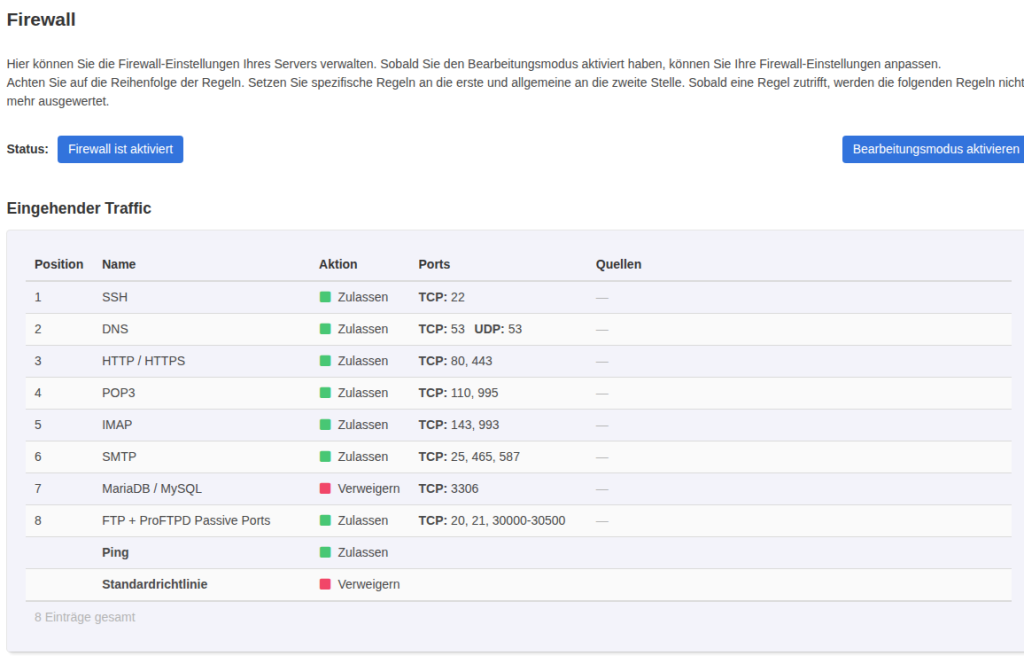Click the red square in Standardrichtlinie row
1024x656 pixels.
tap(325, 584)
